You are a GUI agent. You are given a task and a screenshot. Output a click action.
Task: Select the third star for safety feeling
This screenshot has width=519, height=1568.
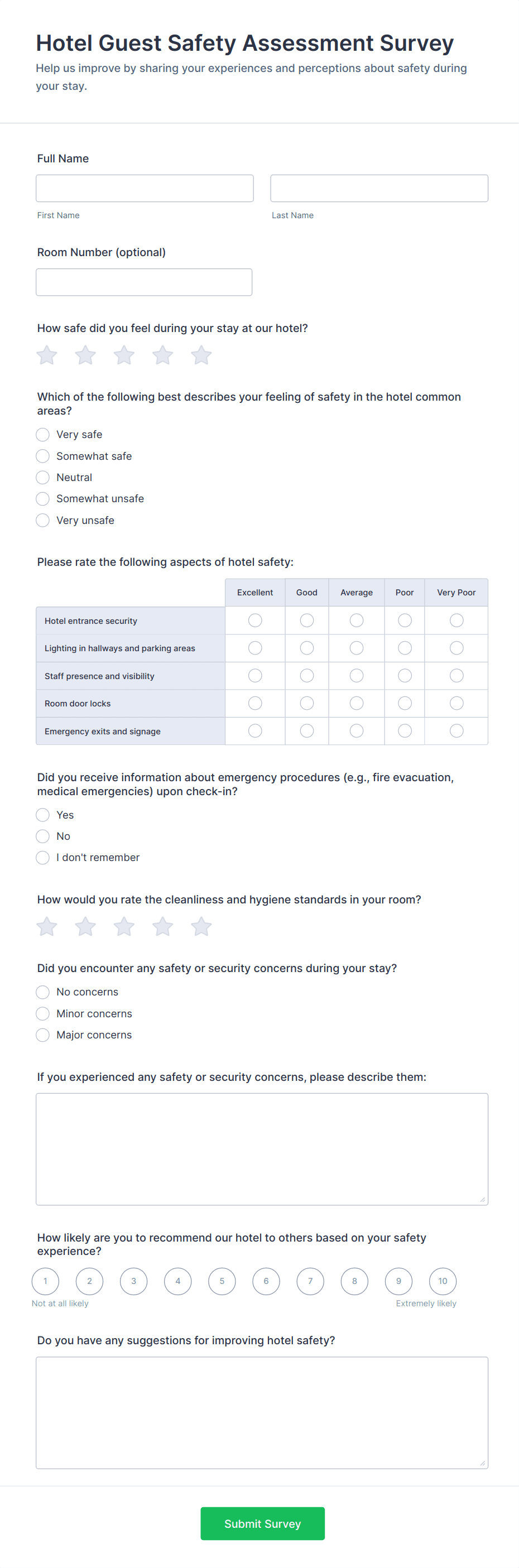point(123,355)
